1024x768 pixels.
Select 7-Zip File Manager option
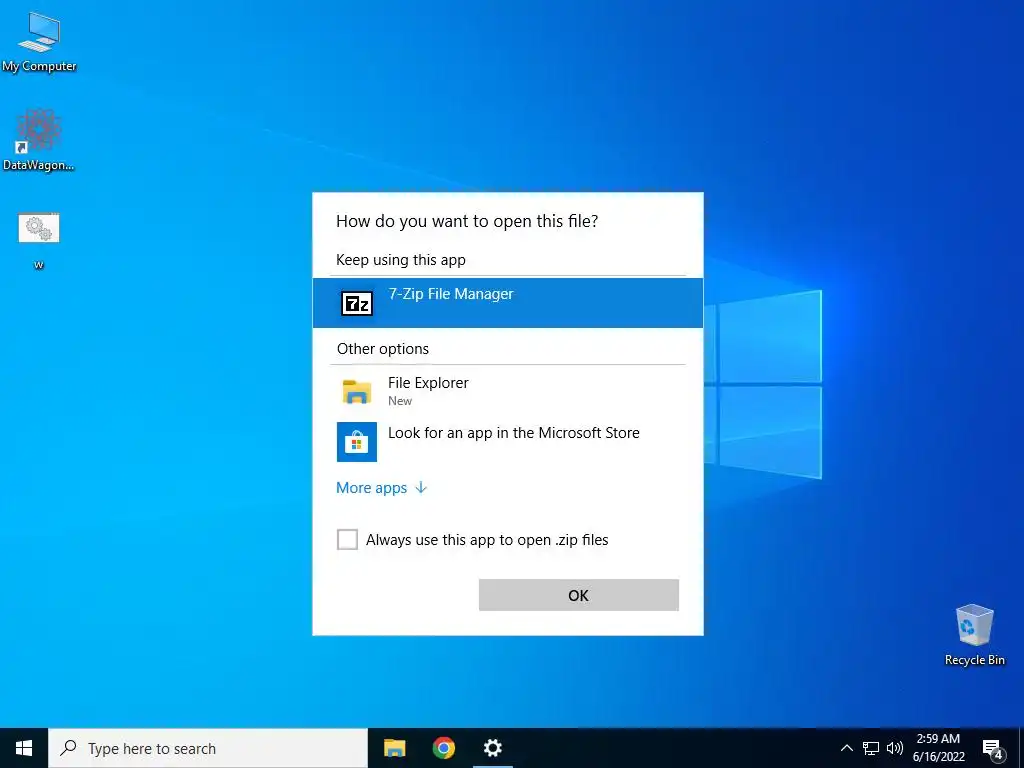tap(507, 303)
